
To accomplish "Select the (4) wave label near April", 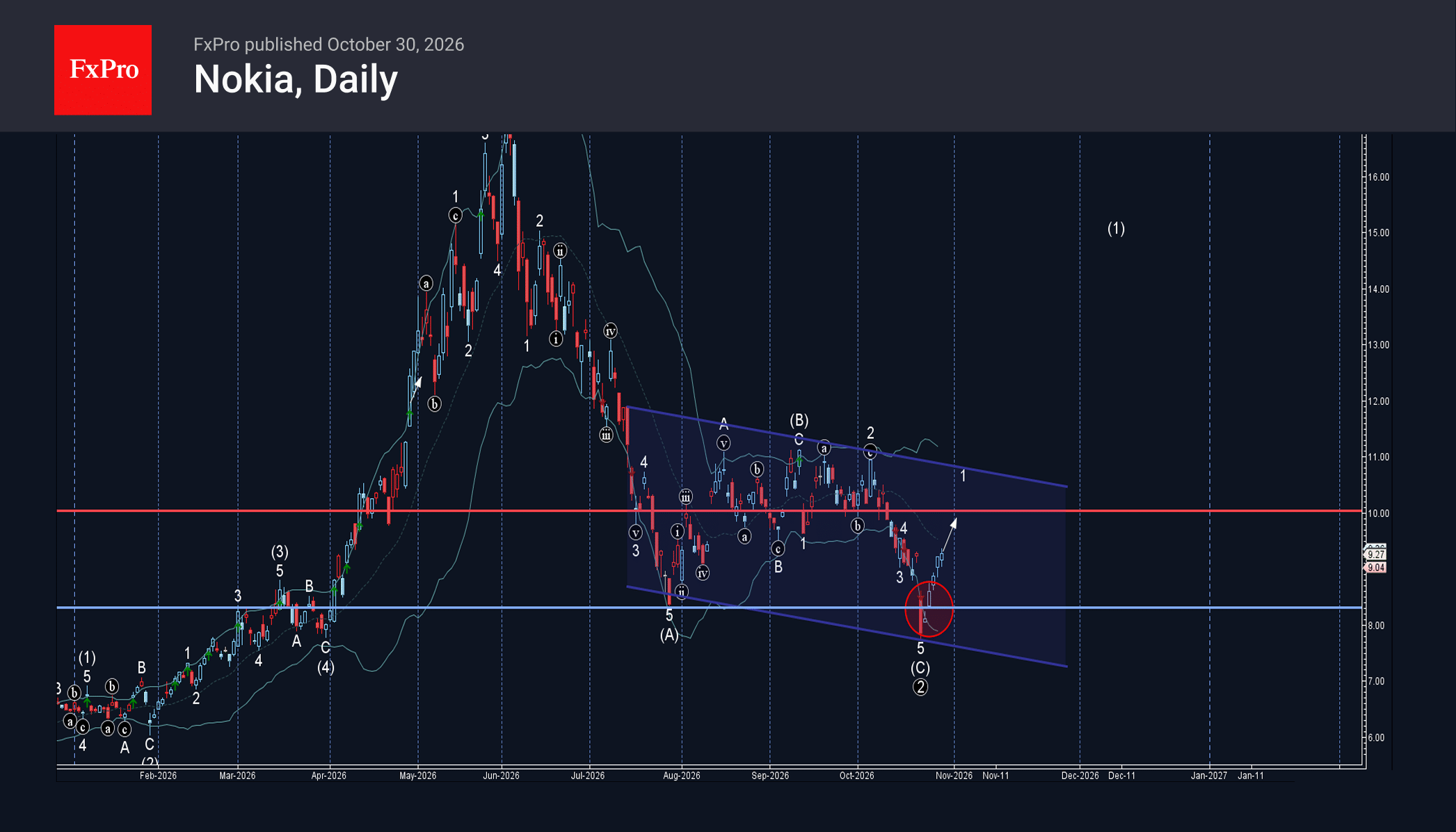I will click(326, 668).
